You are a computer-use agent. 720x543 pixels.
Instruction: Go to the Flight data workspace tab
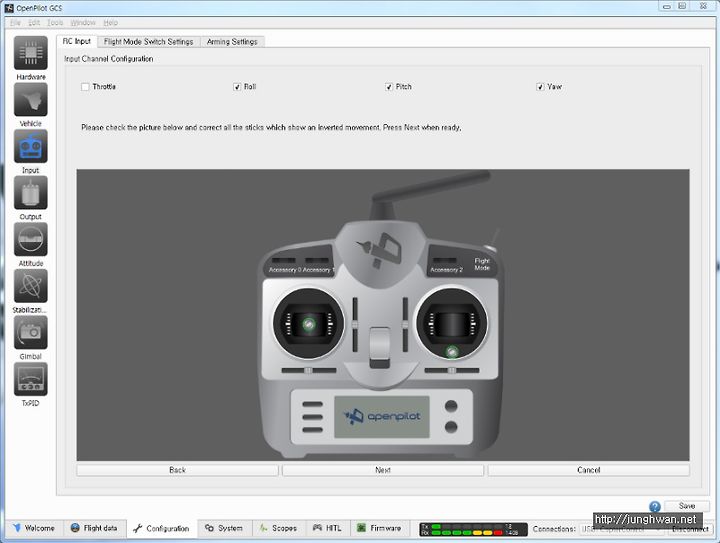coord(94,528)
